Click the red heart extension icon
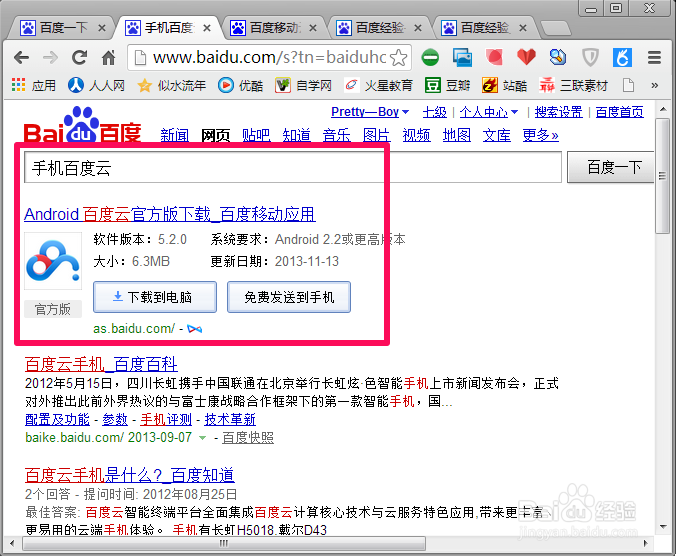 point(526,57)
